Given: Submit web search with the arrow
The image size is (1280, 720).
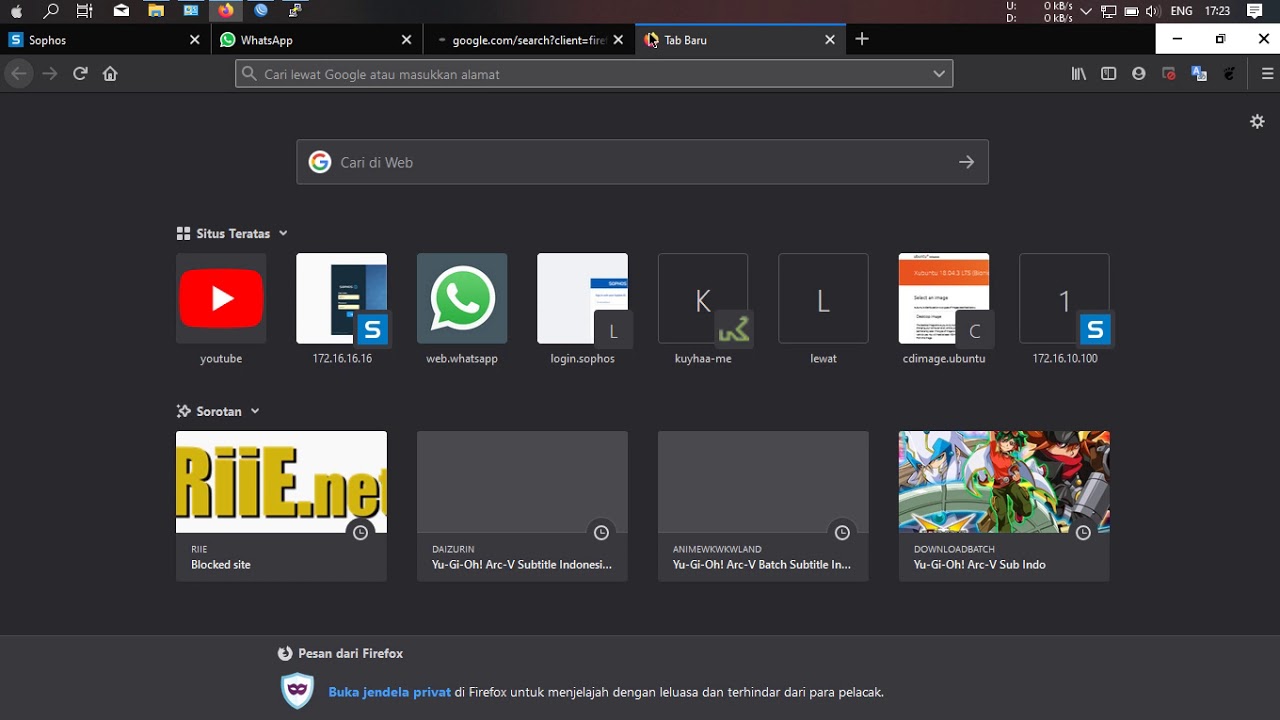Looking at the screenshot, I should [966, 162].
